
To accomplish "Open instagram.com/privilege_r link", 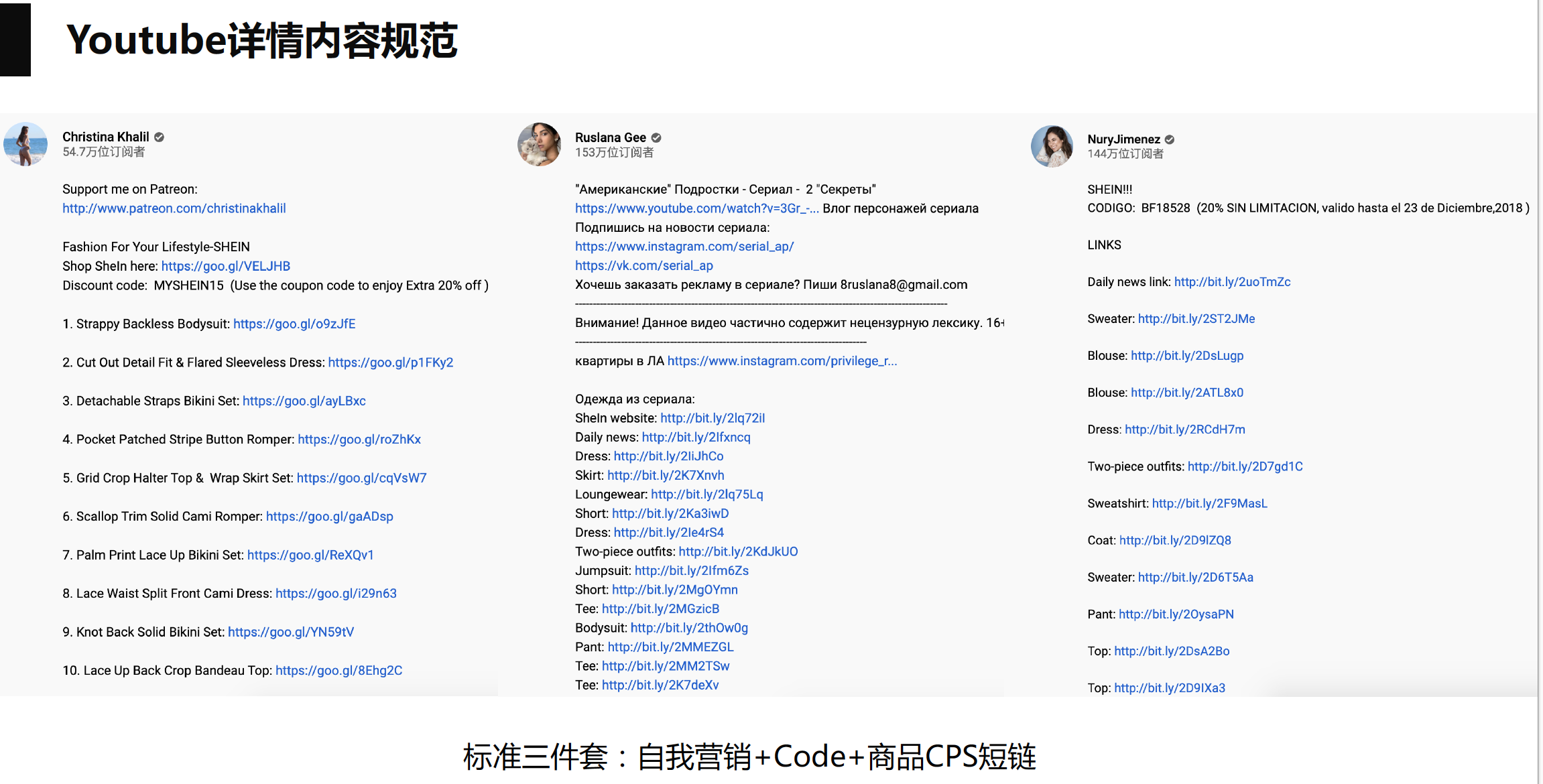I will point(782,361).
